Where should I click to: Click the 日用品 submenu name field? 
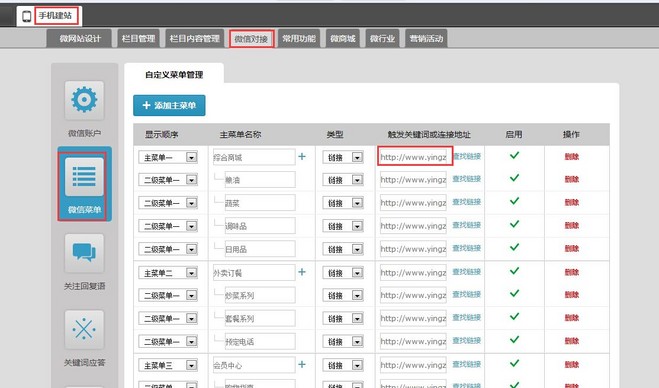(x=260, y=249)
